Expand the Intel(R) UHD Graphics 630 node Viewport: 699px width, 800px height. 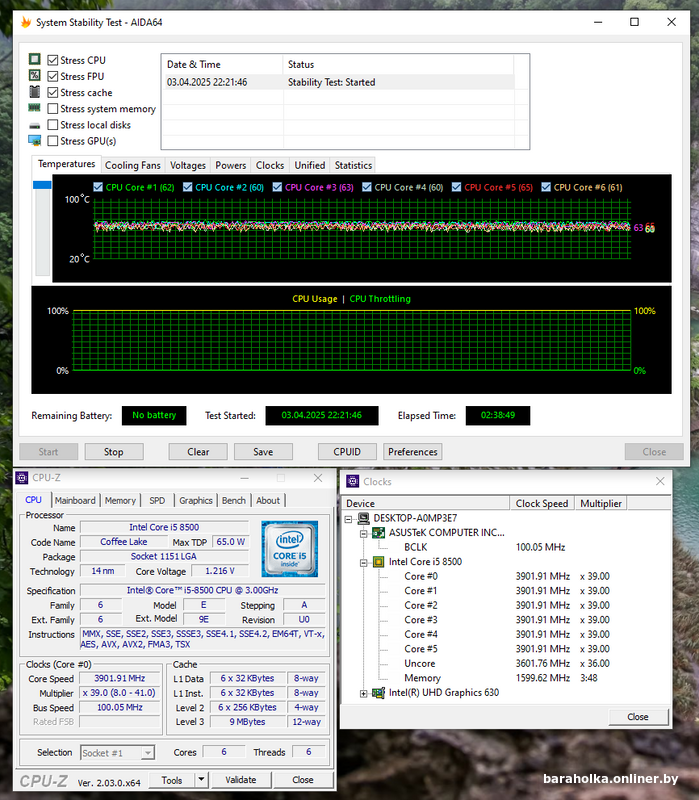coord(364,694)
